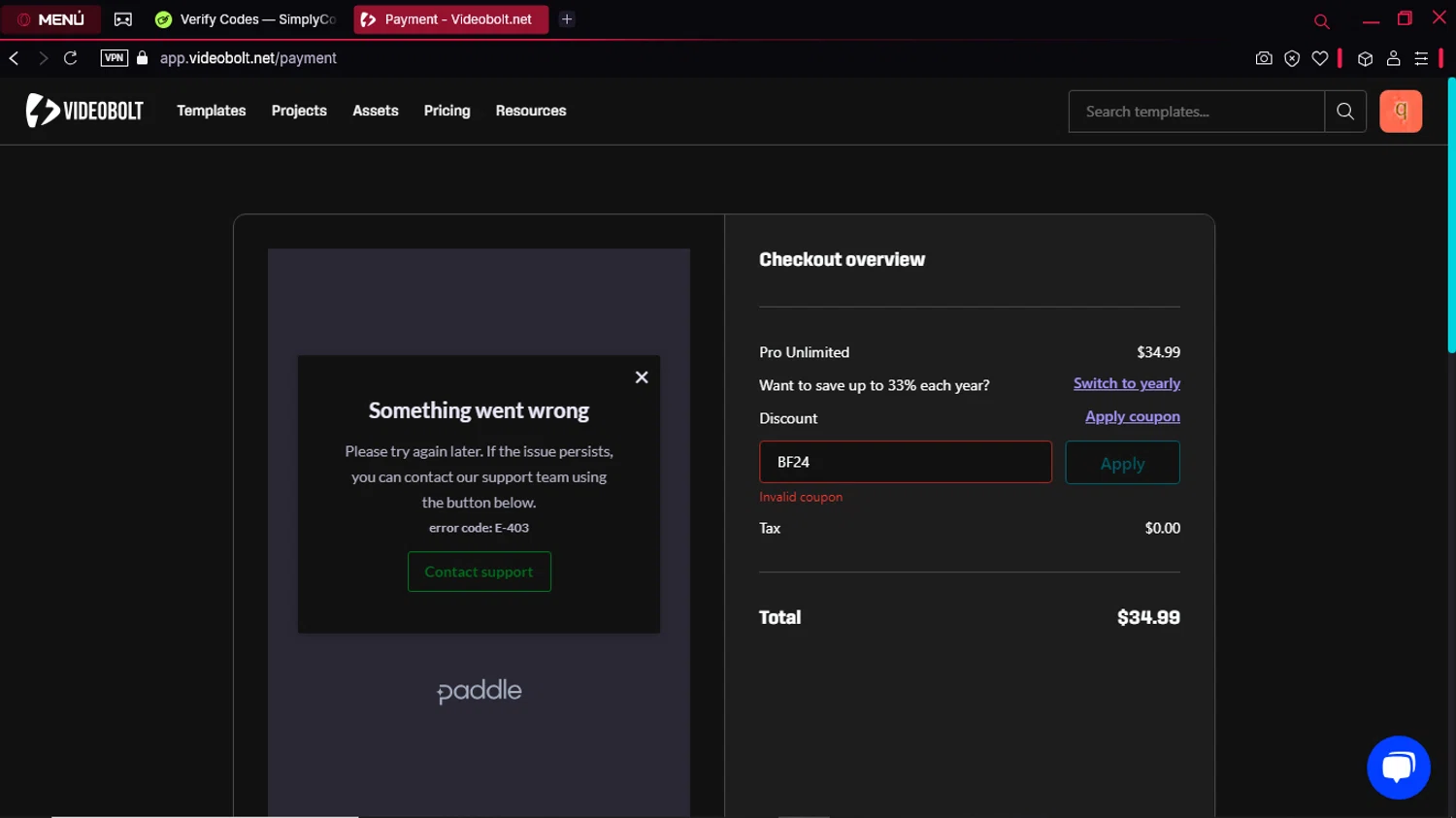Close the Something went wrong dialog

(x=642, y=377)
